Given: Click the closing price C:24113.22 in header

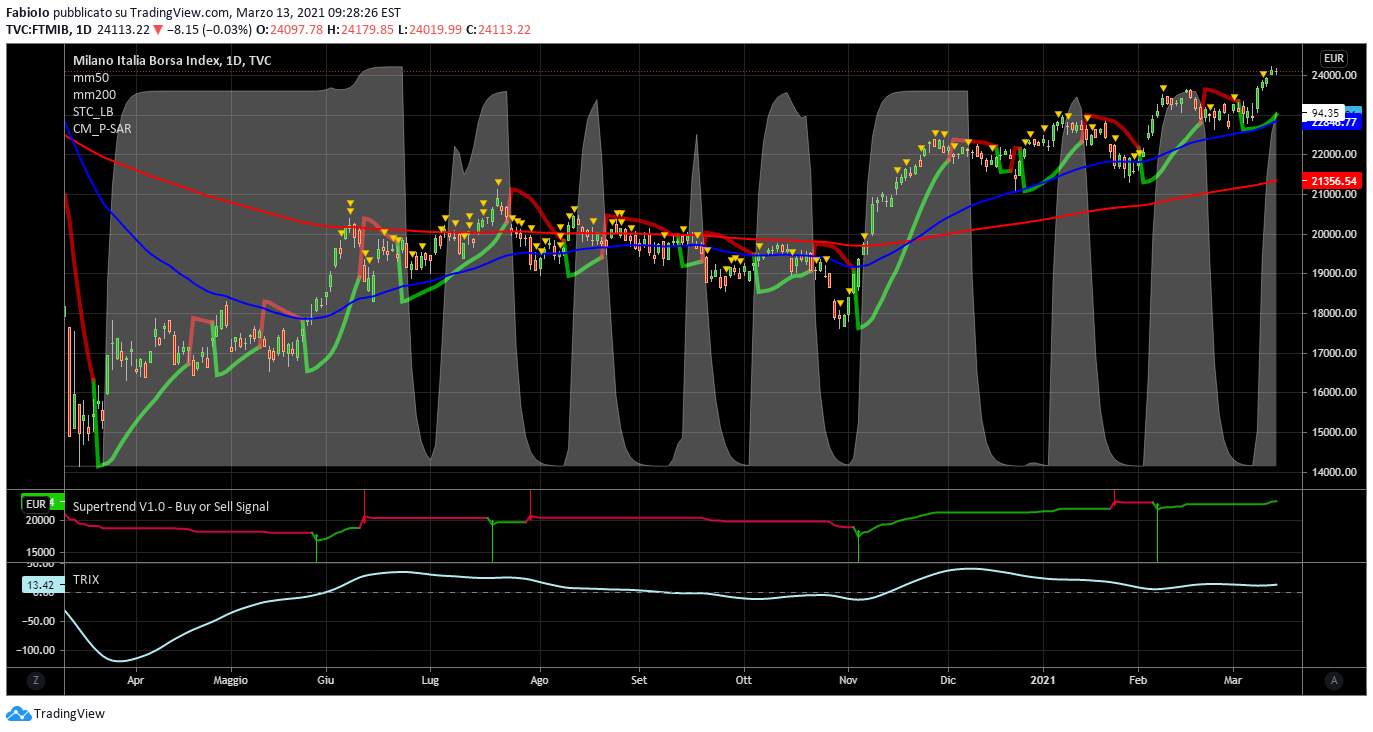Looking at the screenshot, I should click(x=497, y=30).
